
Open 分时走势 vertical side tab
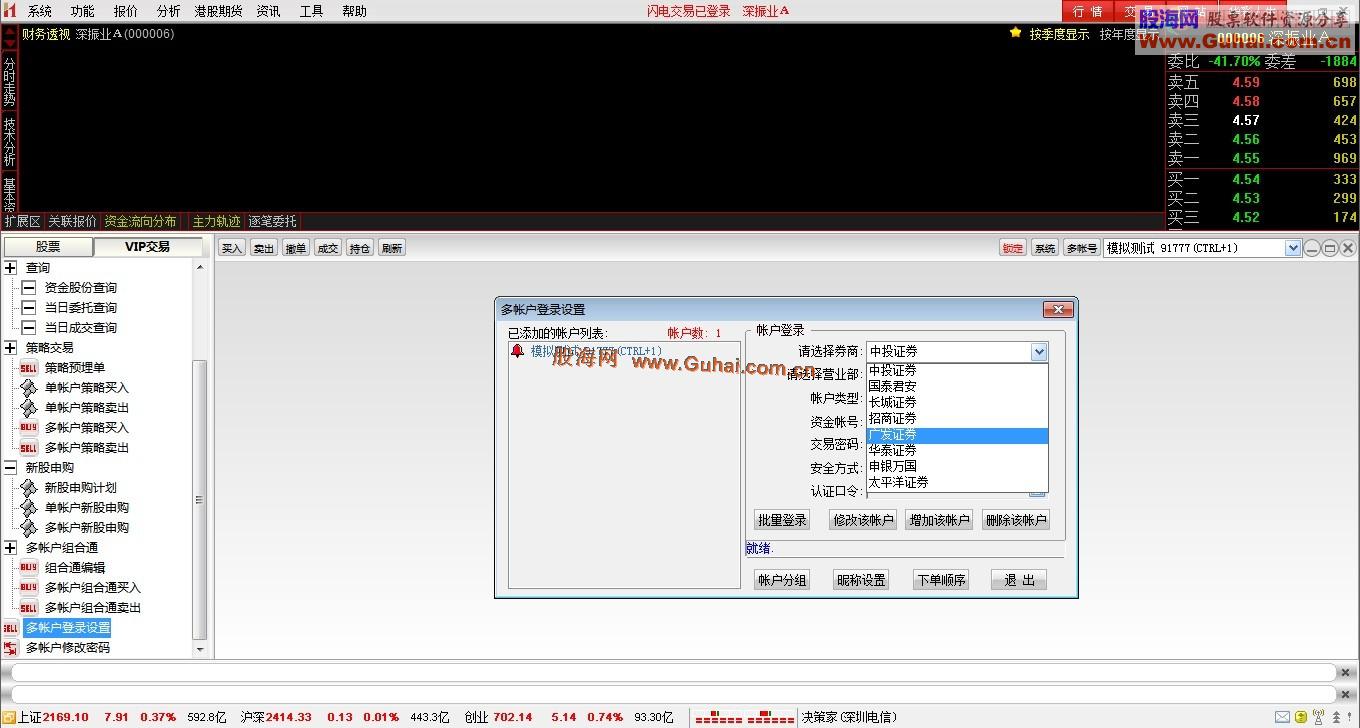point(9,81)
